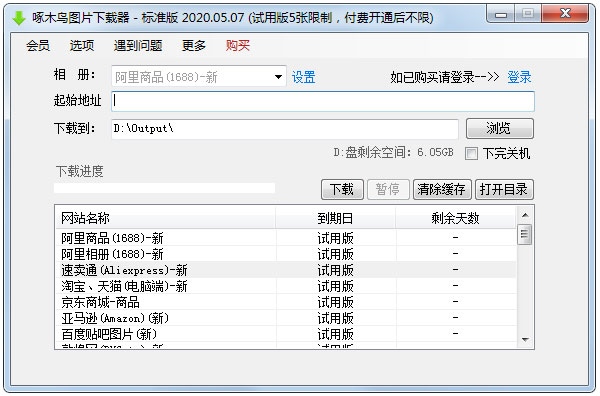Click the list scrollbar down arrow

click(525, 339)
